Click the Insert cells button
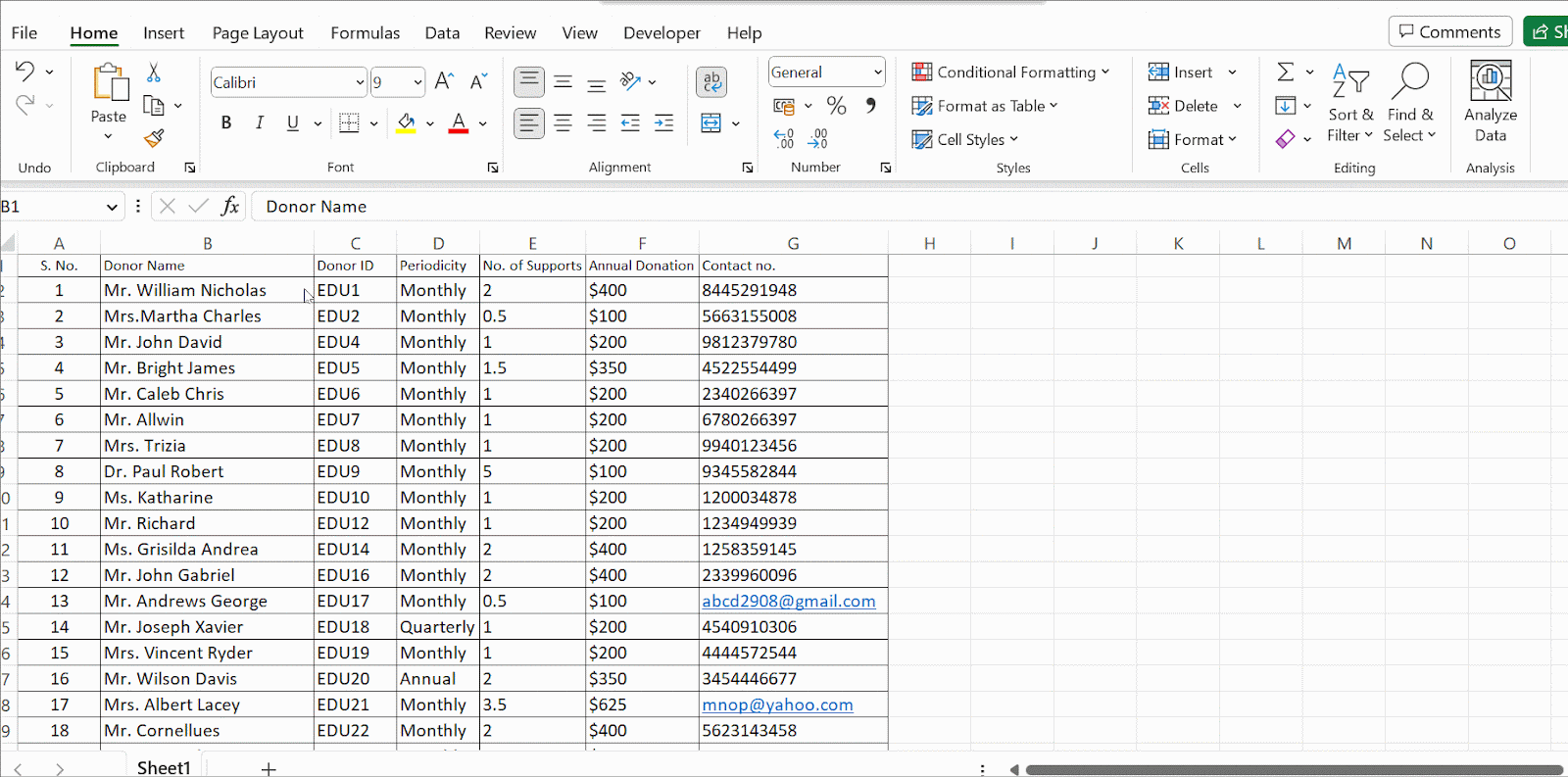This screenshot has width=1568, height=777. pos(1180,72)
